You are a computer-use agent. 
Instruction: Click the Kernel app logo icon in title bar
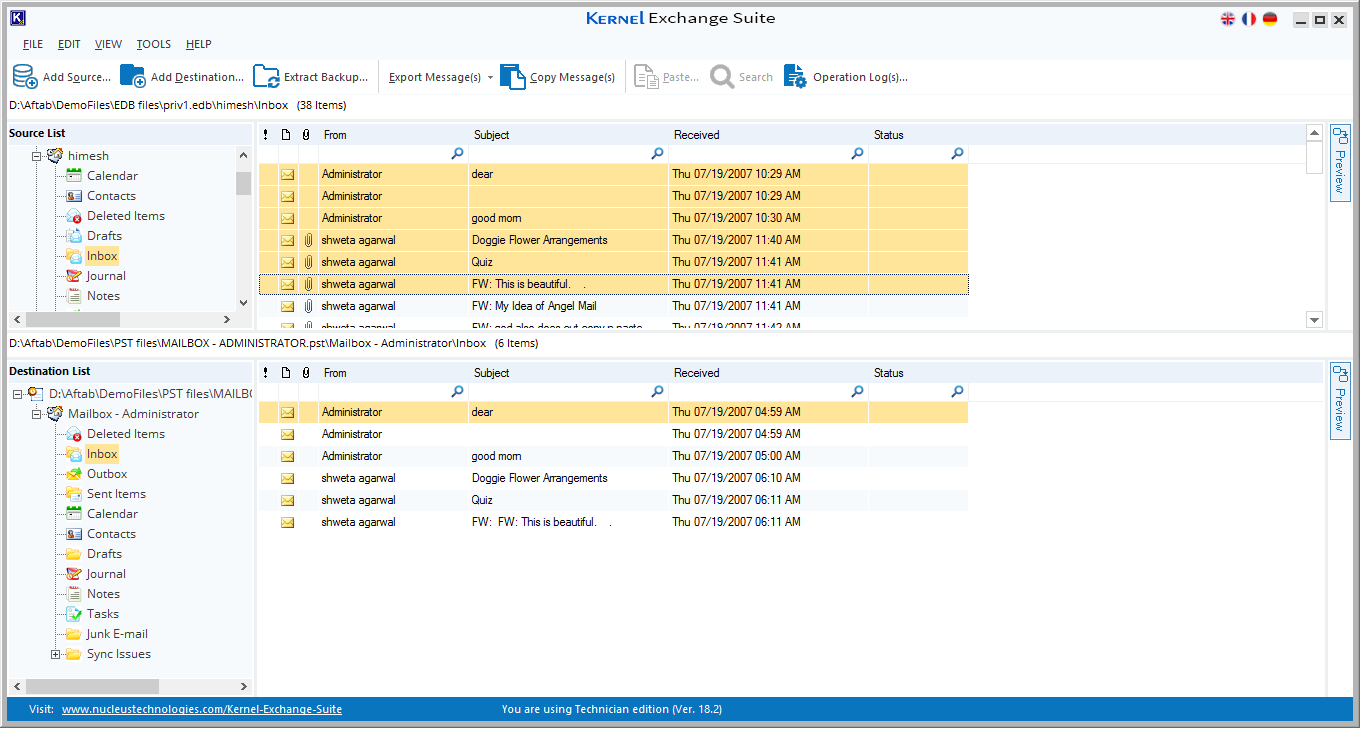(x=18, y=18)
